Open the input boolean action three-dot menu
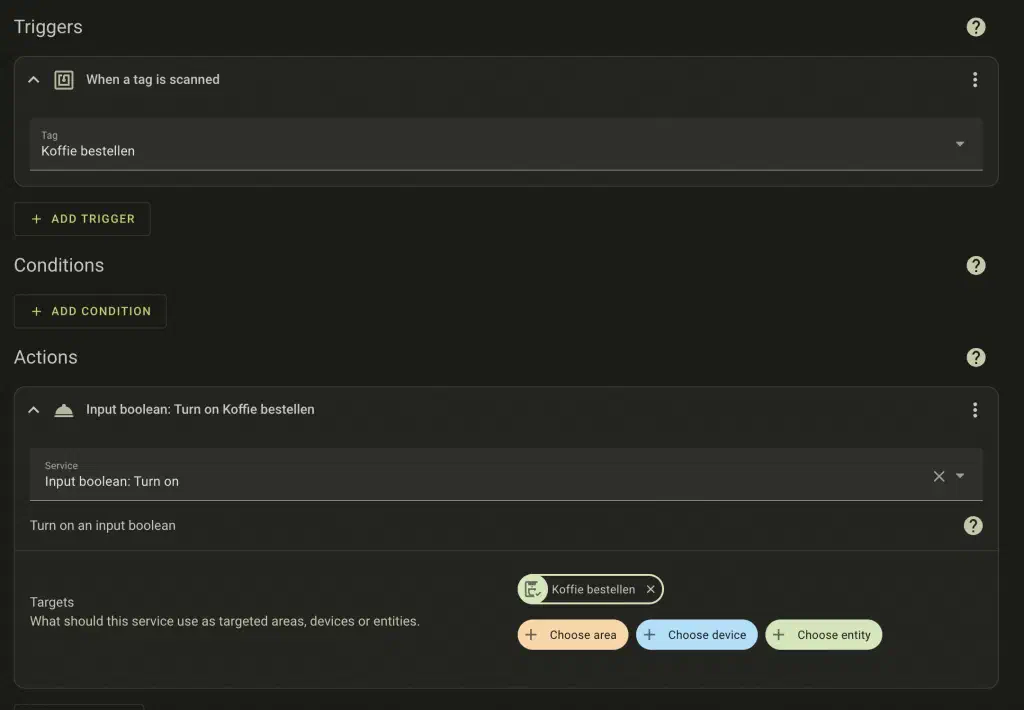 975,410
